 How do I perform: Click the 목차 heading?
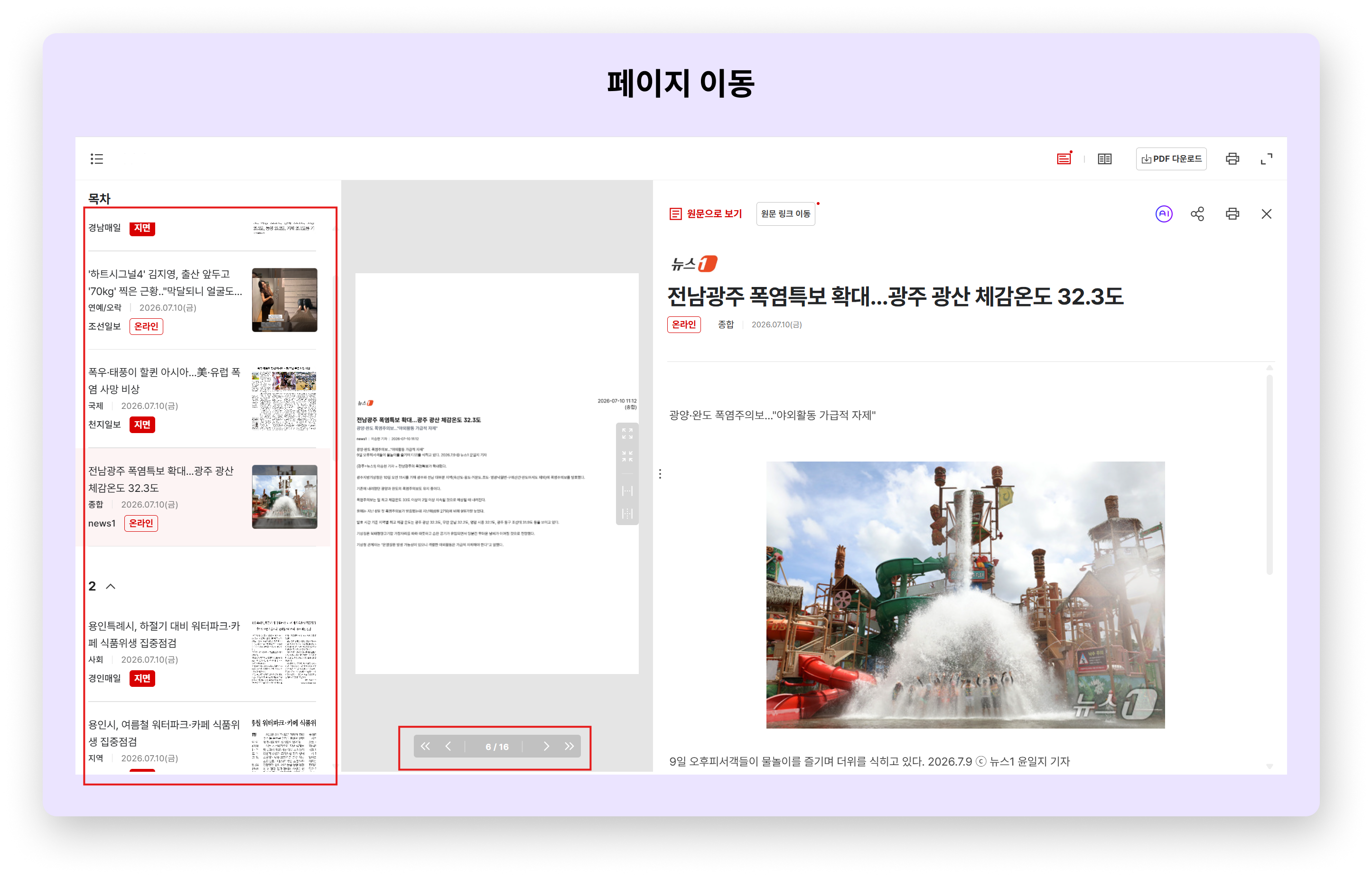(x=99, y=198)
